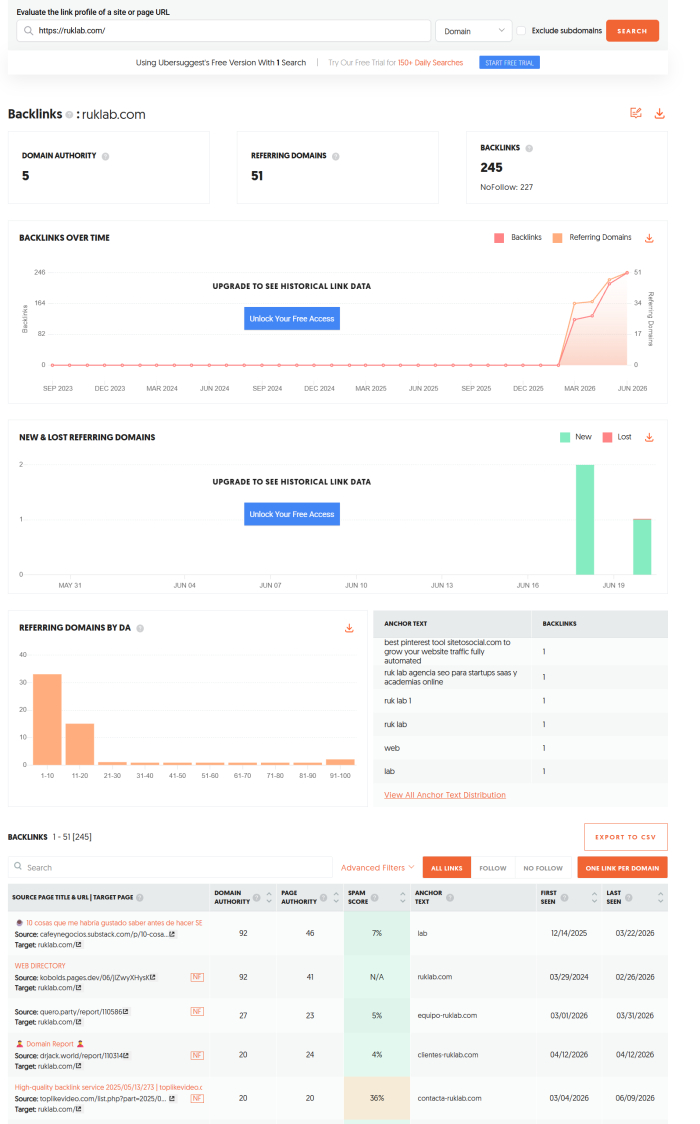Open the Referring Domains by DA info icon

pyautogui.click(x=140, y=629)
